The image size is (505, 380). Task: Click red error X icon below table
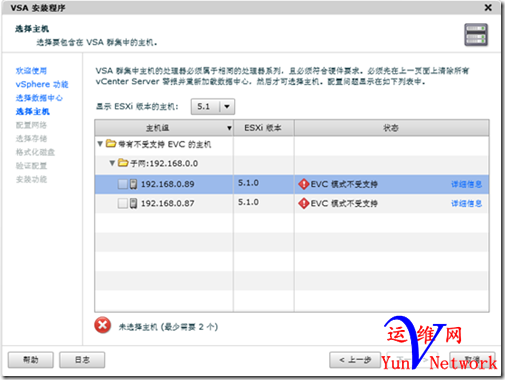[103, 325]
